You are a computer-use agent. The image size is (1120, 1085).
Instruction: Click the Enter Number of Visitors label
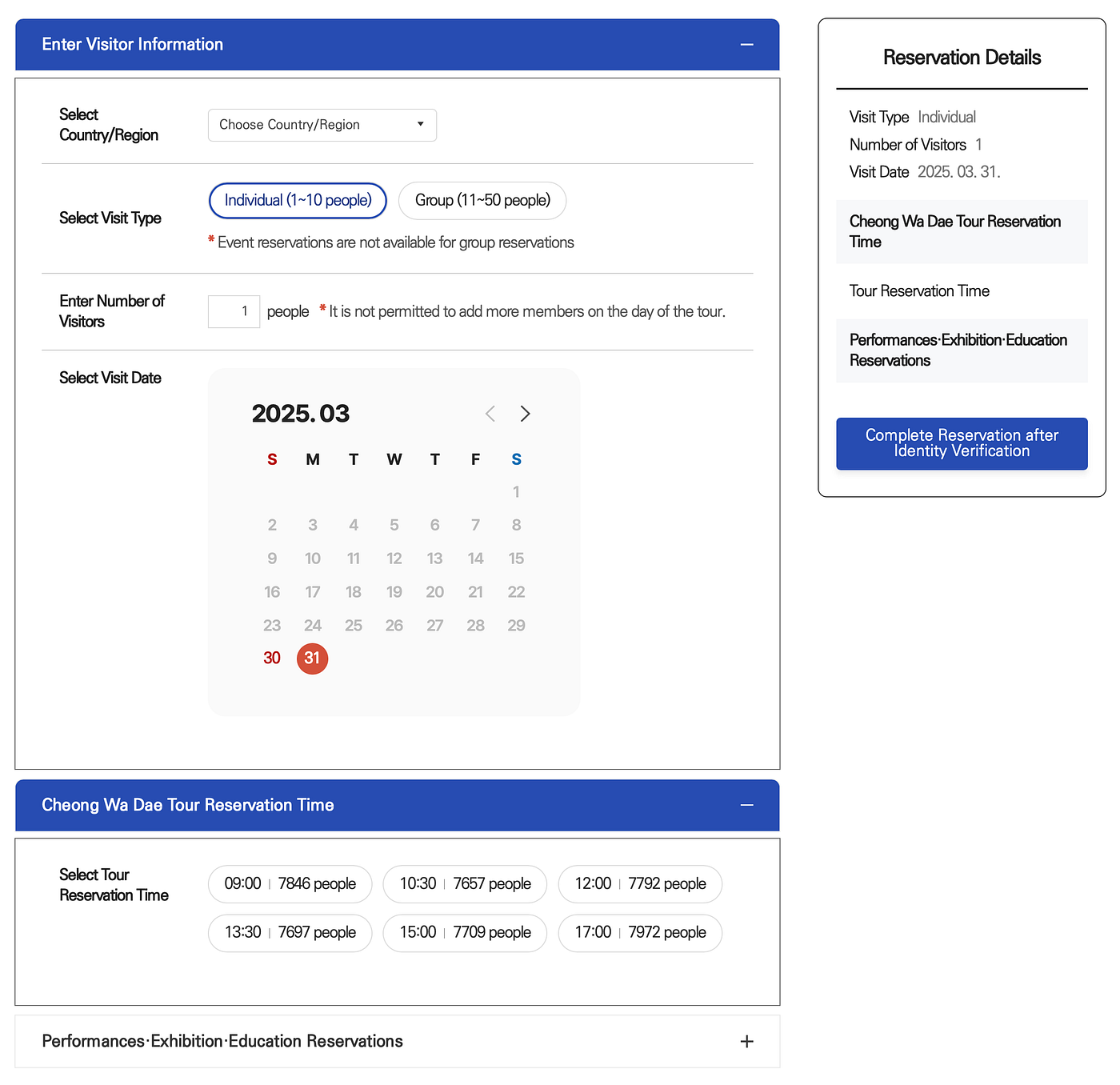pos(112,311)
